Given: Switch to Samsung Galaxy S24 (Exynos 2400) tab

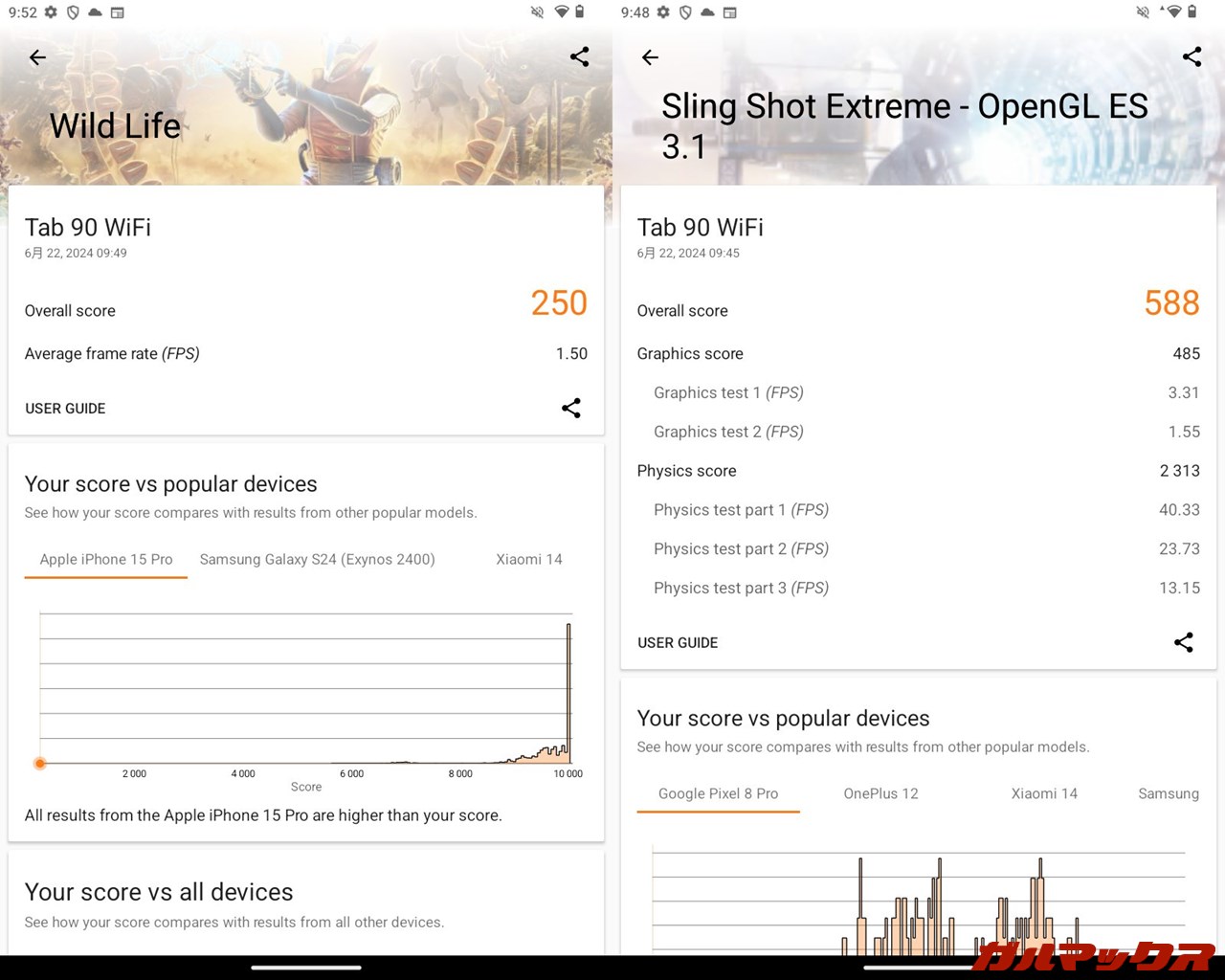Looking at the screenshot, I should [x=317, y=559].
